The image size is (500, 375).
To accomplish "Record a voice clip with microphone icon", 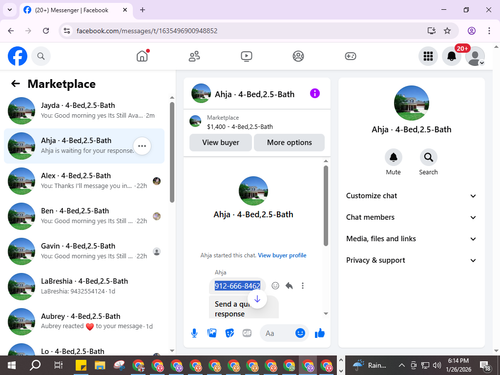I will pos(194,333).
